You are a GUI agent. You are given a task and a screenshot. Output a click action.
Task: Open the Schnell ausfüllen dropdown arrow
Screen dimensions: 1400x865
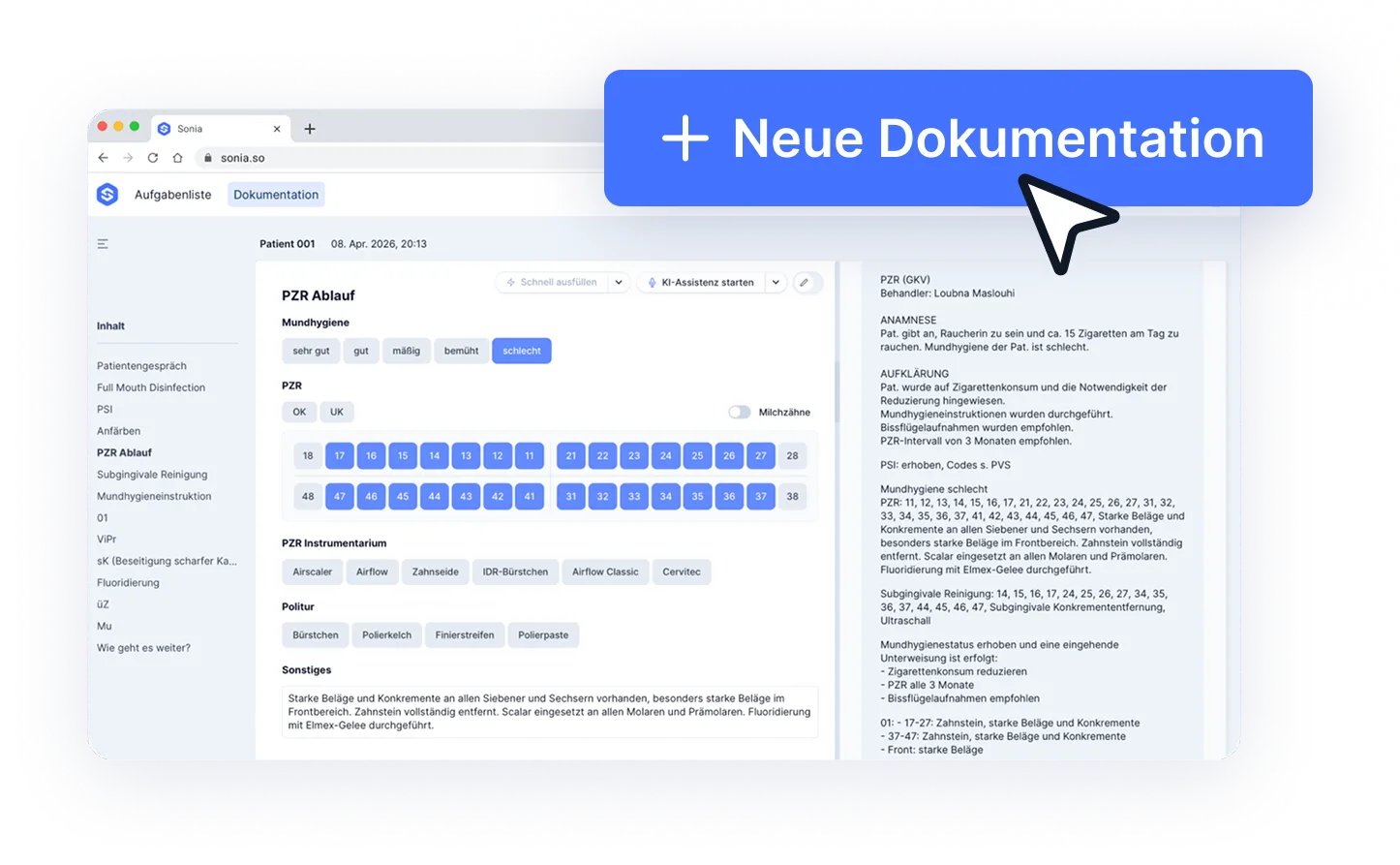click(619, 282)
